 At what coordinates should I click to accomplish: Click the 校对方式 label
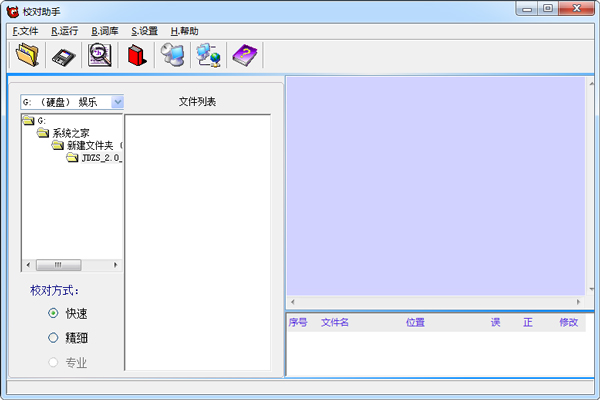pyautogui.click(x=54, y=291)
